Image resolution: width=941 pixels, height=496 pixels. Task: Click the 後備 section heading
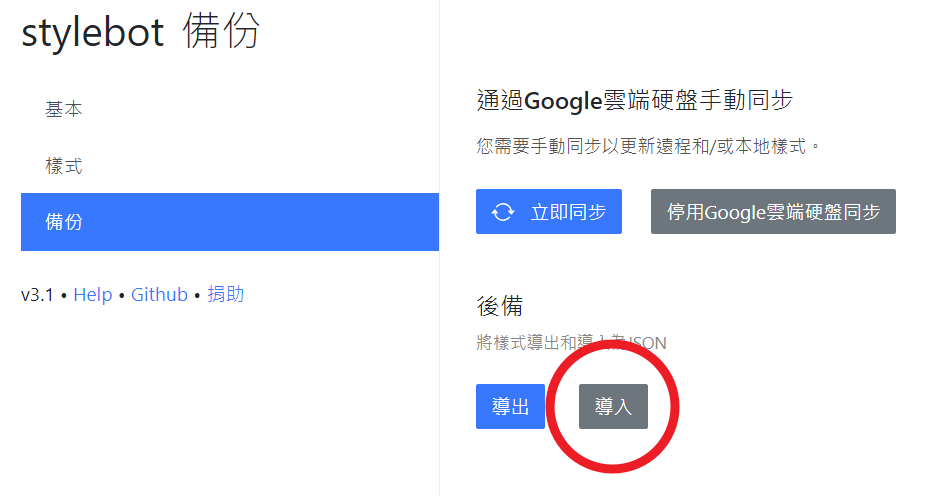pyautogui.click(x=500, y=306)
